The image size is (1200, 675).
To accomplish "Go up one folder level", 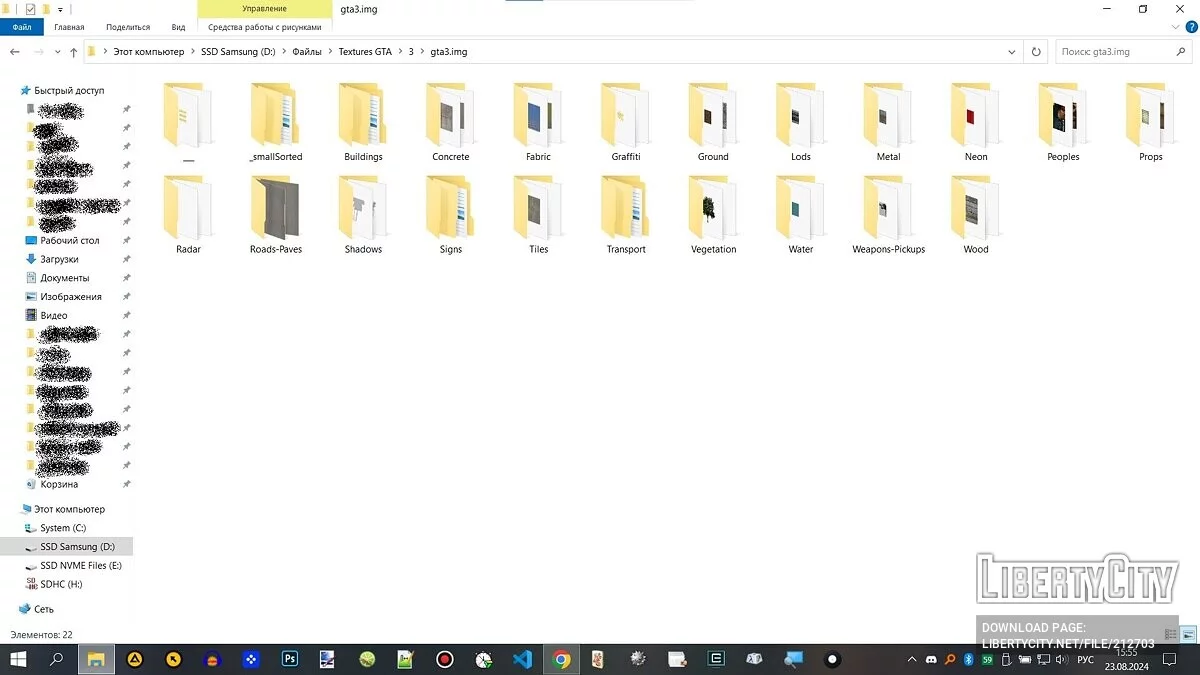I will [74, 51].
